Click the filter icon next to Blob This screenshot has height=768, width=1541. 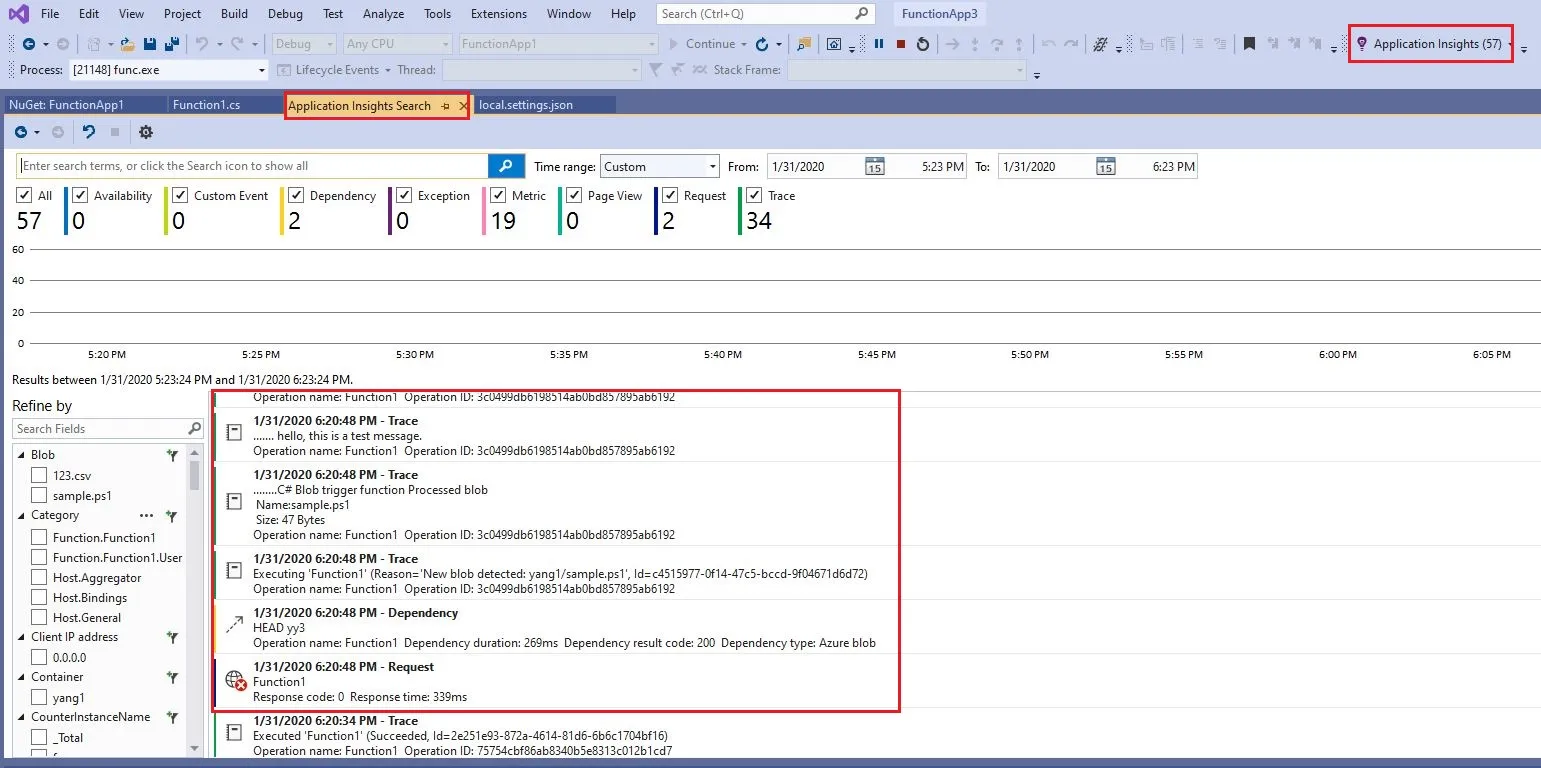(171, 455)
